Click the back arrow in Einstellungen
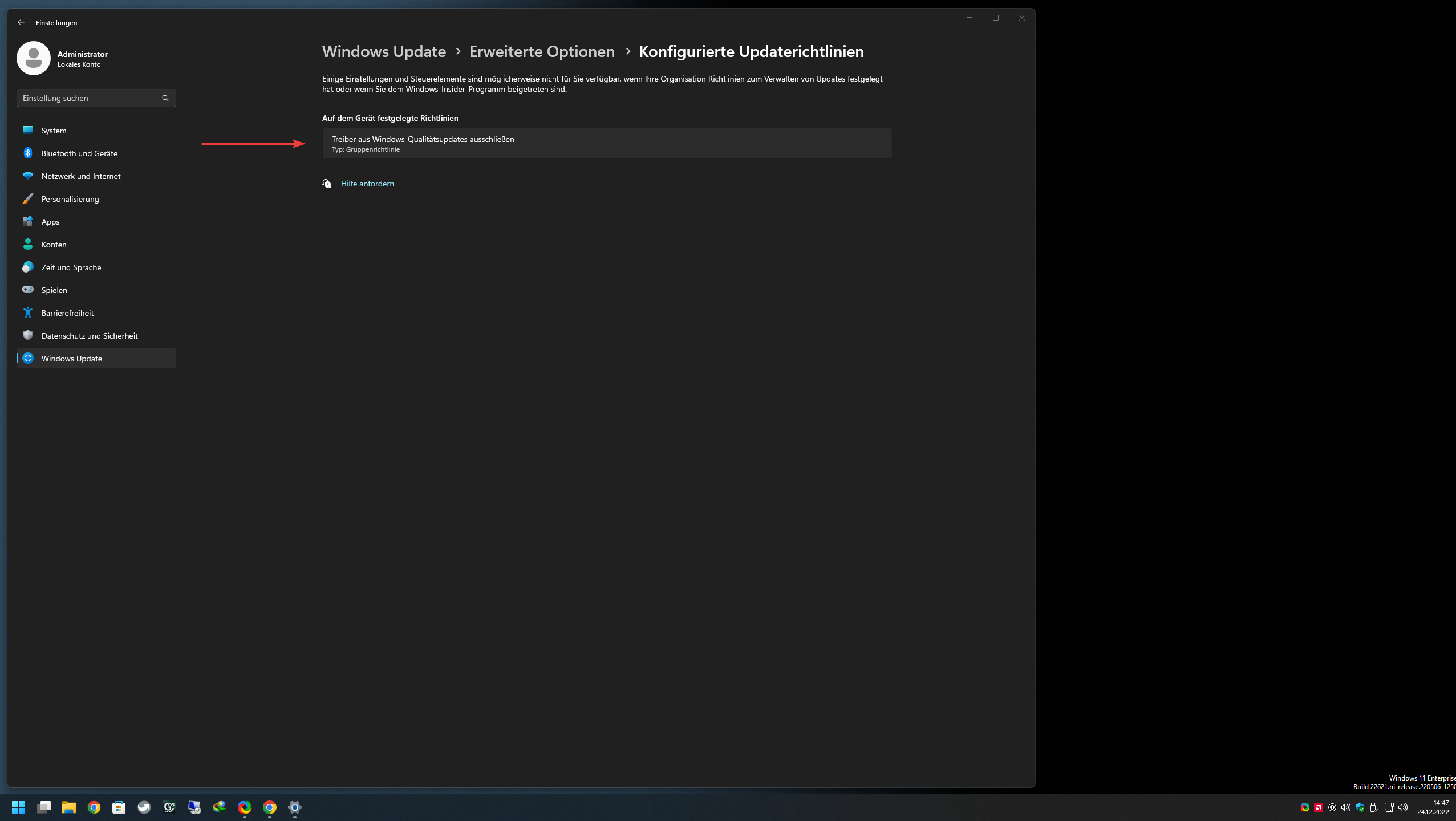The image size is (1456, 821). (21, 22)
